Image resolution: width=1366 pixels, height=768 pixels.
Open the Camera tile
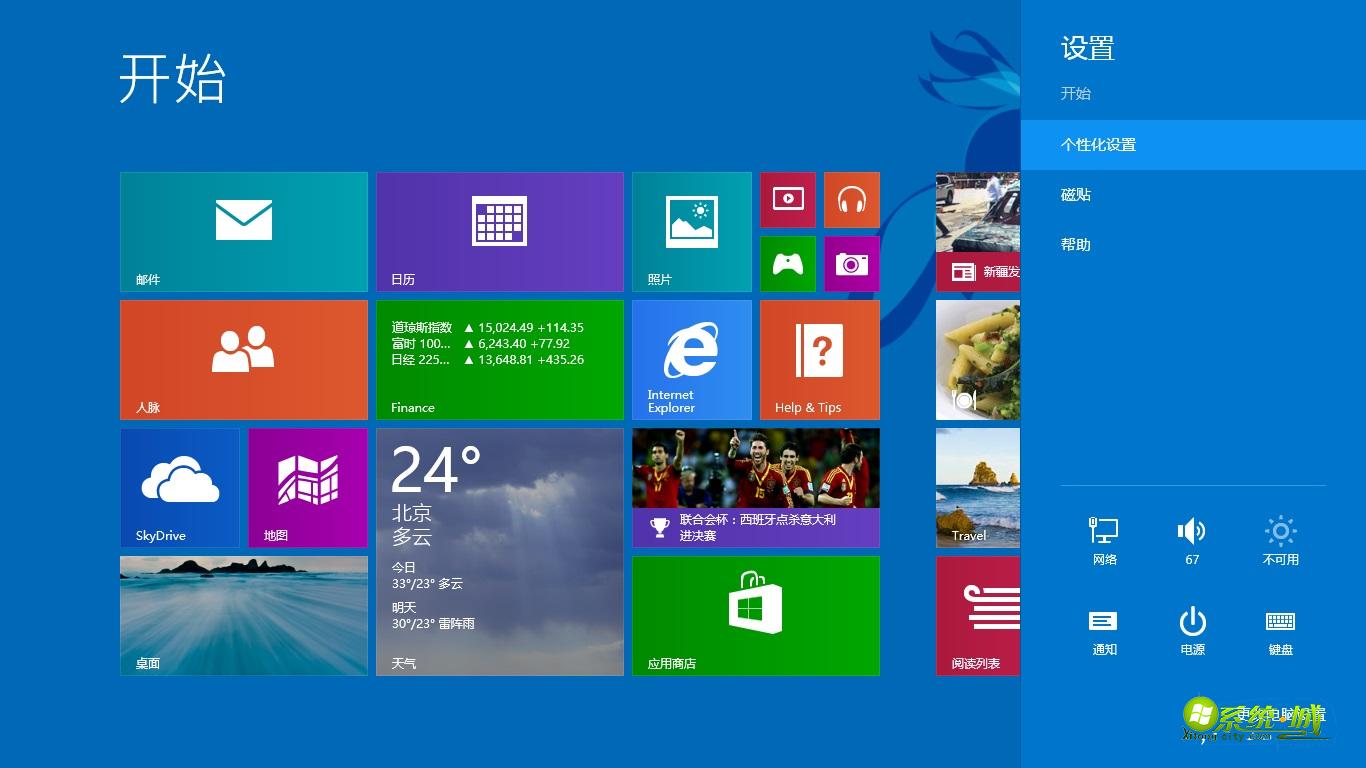coord(852,264)
